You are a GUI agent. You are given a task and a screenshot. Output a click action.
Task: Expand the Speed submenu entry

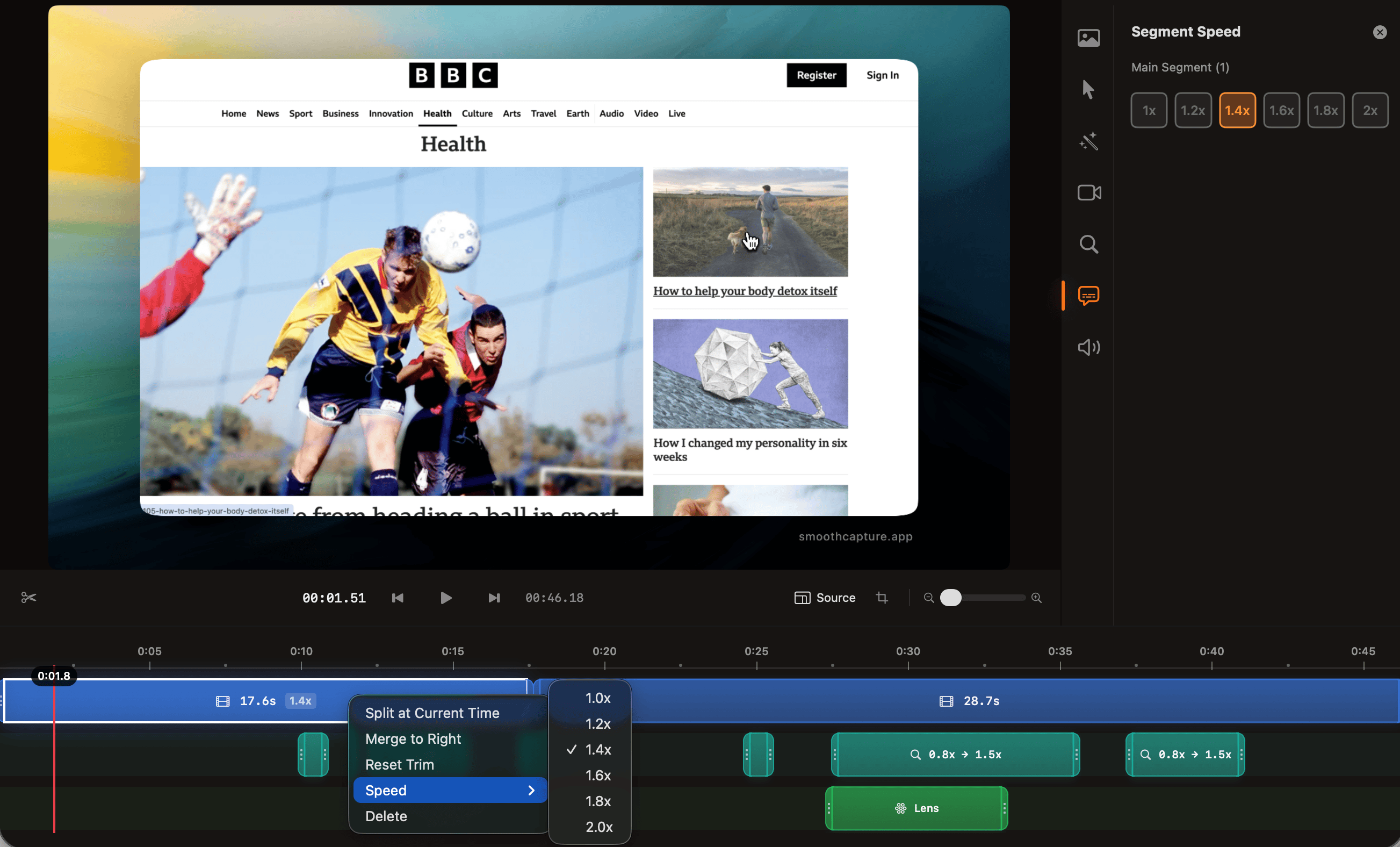450,790
